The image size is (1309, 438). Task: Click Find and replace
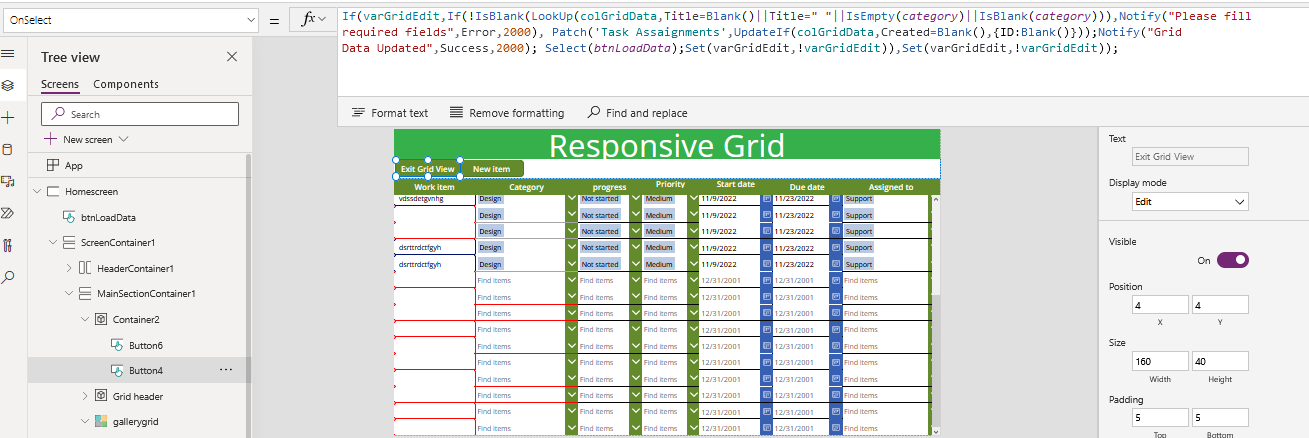click(x=638, y=113)
